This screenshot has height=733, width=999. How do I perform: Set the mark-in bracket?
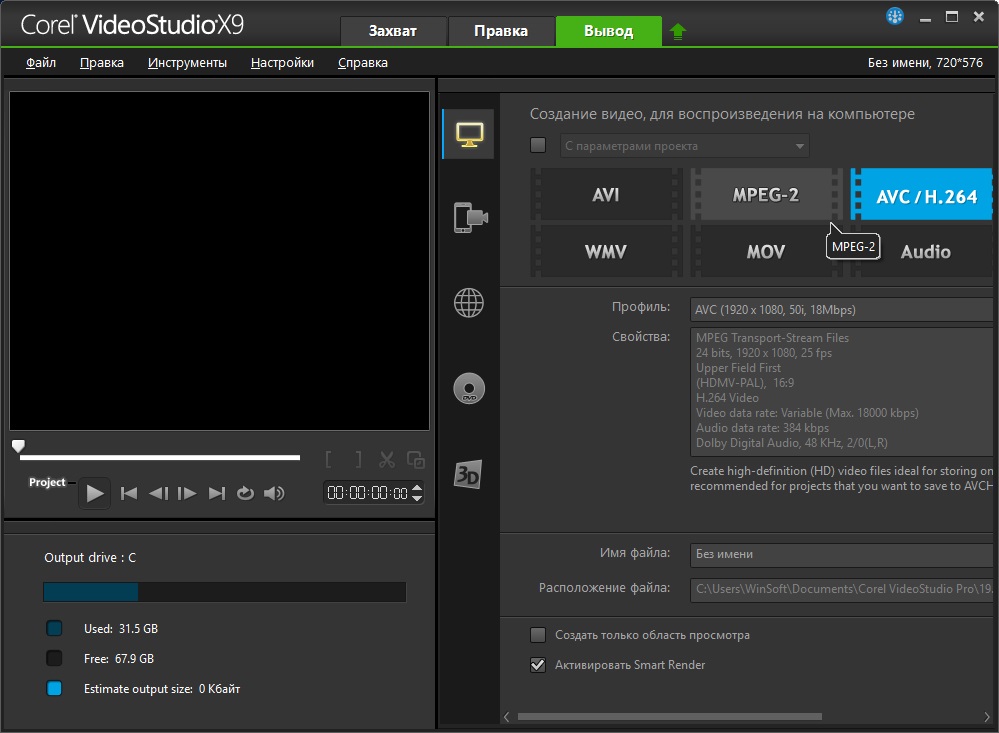[x=328, y=460]
